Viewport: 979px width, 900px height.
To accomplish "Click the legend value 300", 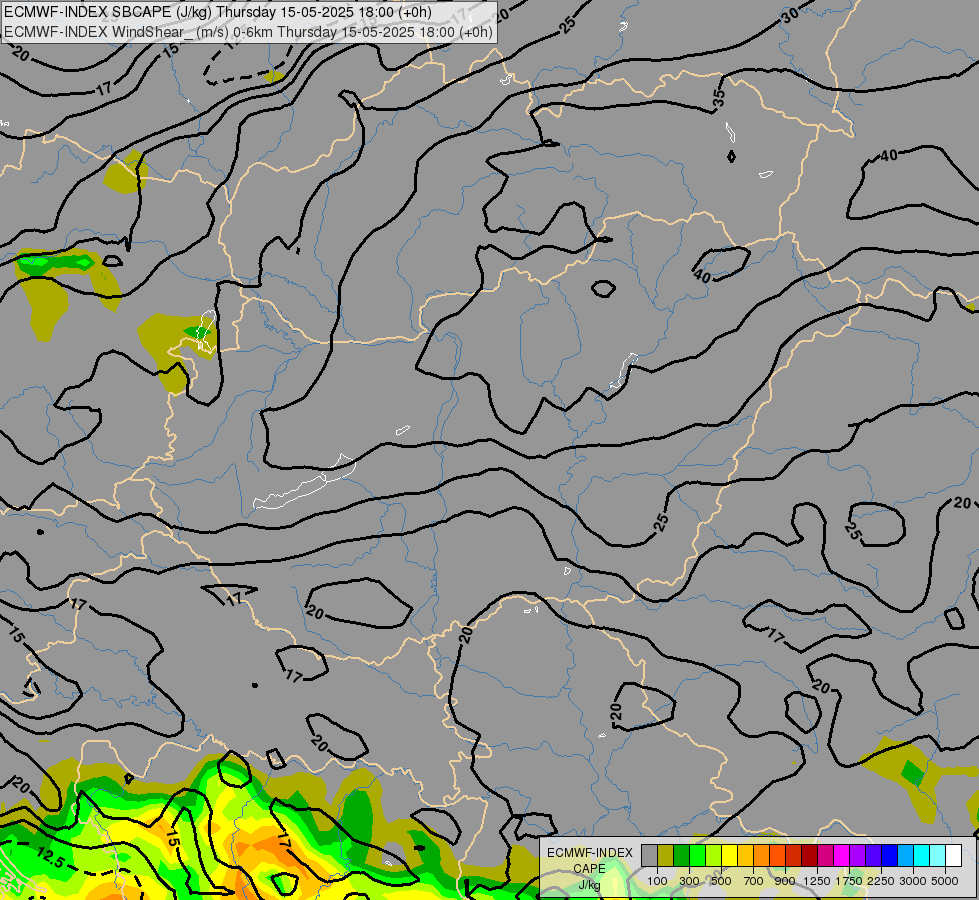I will coord(689,881).
